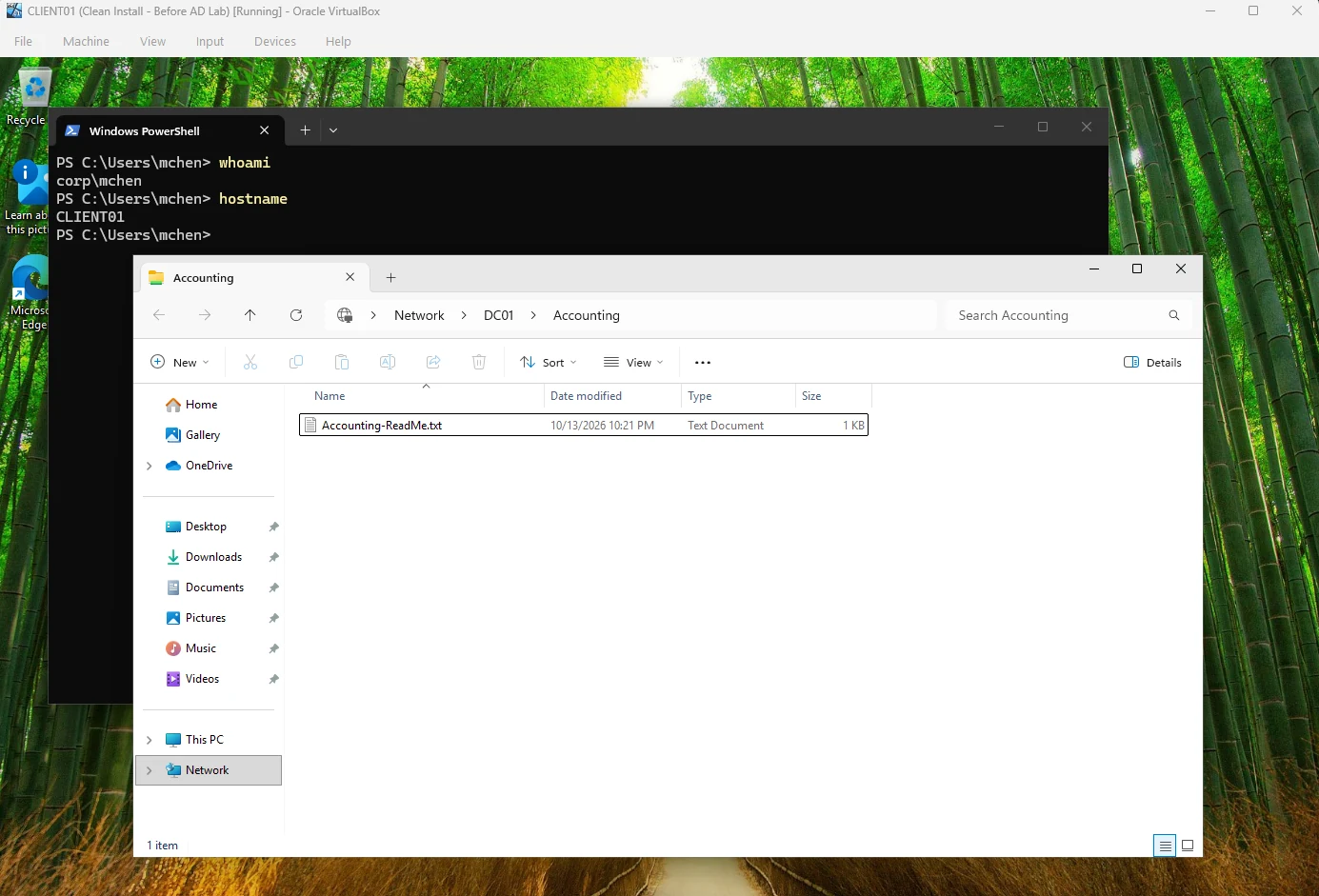Click the Rename icon in Explorer toolbar
Image resolution: width=1319 pixels, height=896 pixels.
[x=388, y=363]
